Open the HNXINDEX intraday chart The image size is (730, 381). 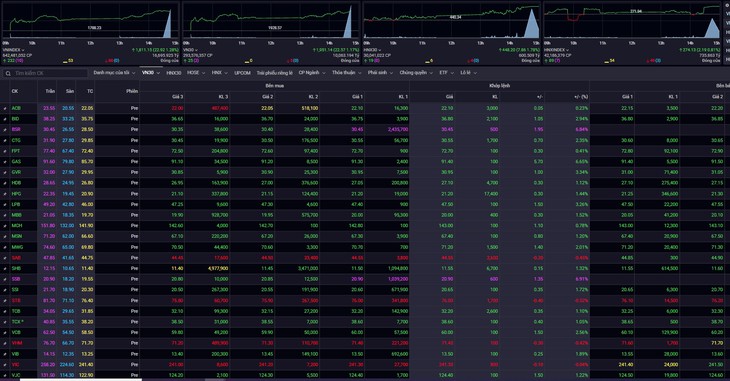[632, 20]
